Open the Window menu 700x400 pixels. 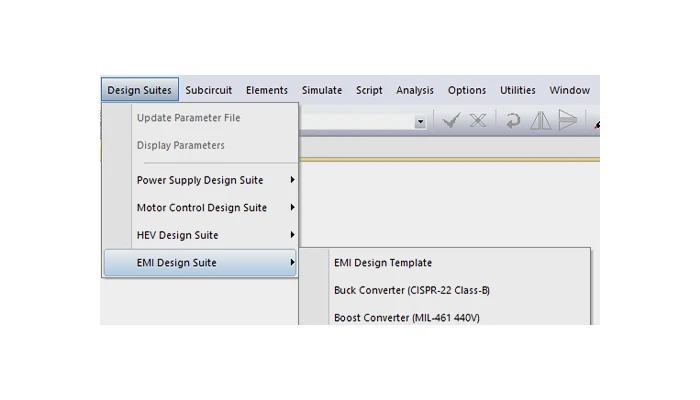click(x=570, y=90)
